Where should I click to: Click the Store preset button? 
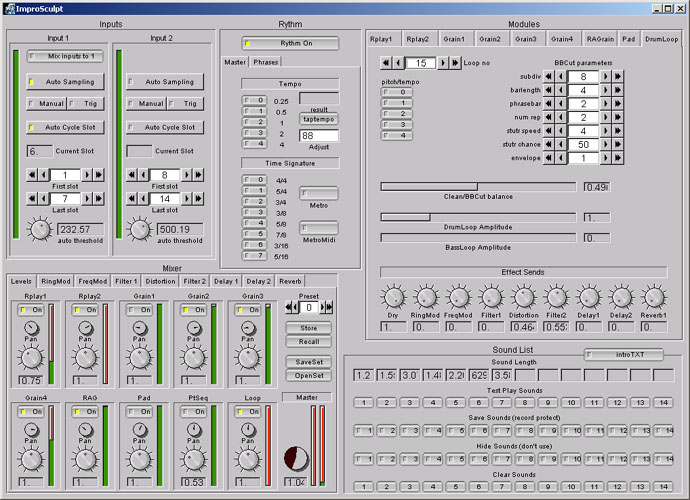click(x=308, y=328)
